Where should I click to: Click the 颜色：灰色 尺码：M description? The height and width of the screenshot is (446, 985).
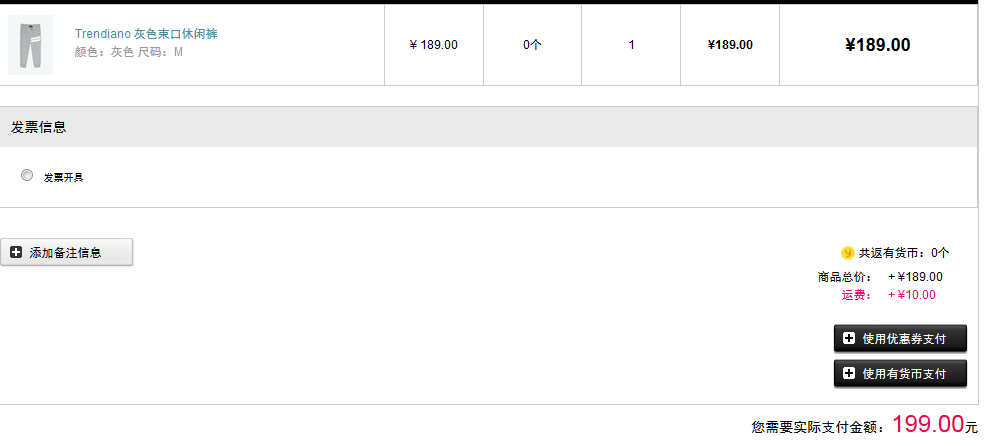129,52
